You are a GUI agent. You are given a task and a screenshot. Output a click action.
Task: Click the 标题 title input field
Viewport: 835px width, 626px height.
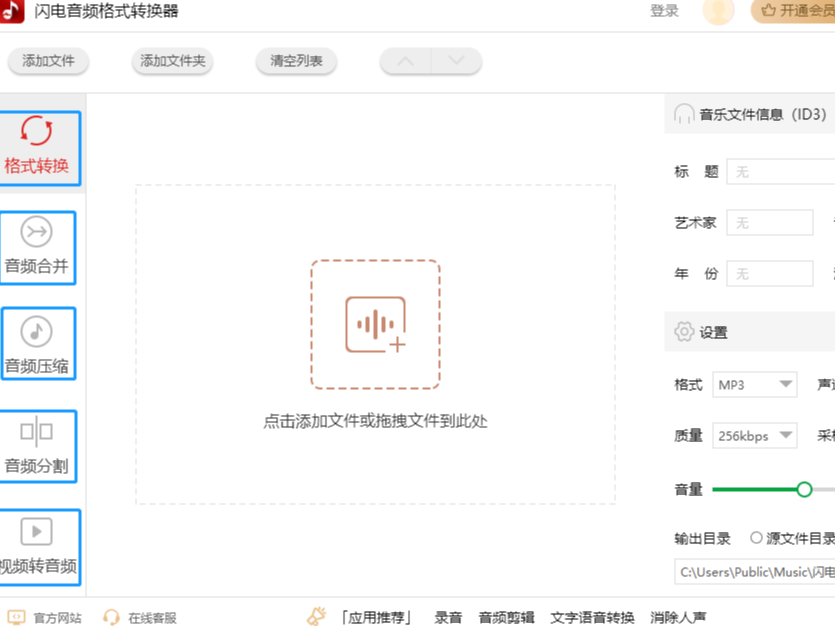(780, 172)
